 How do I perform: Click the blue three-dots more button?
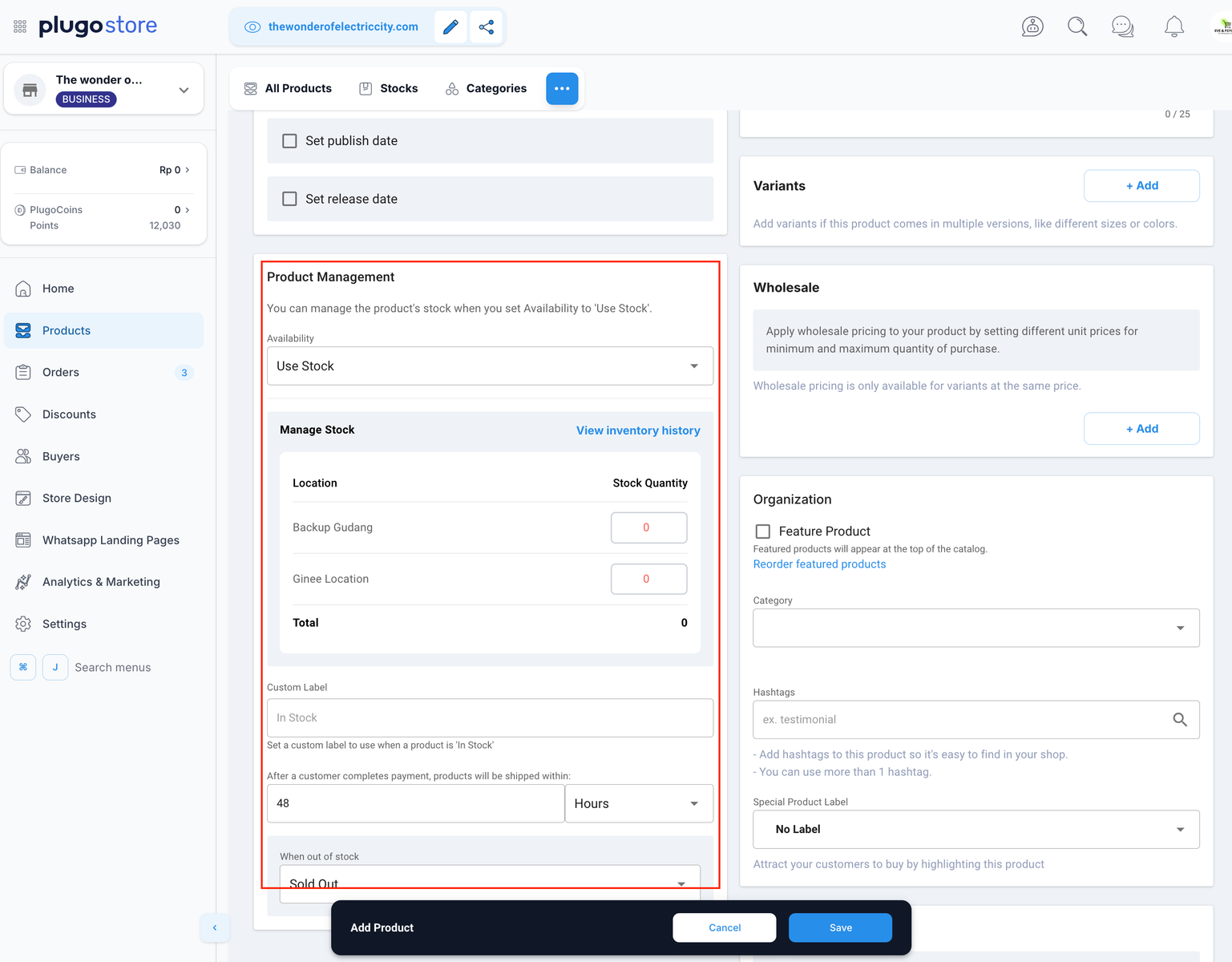562,88
